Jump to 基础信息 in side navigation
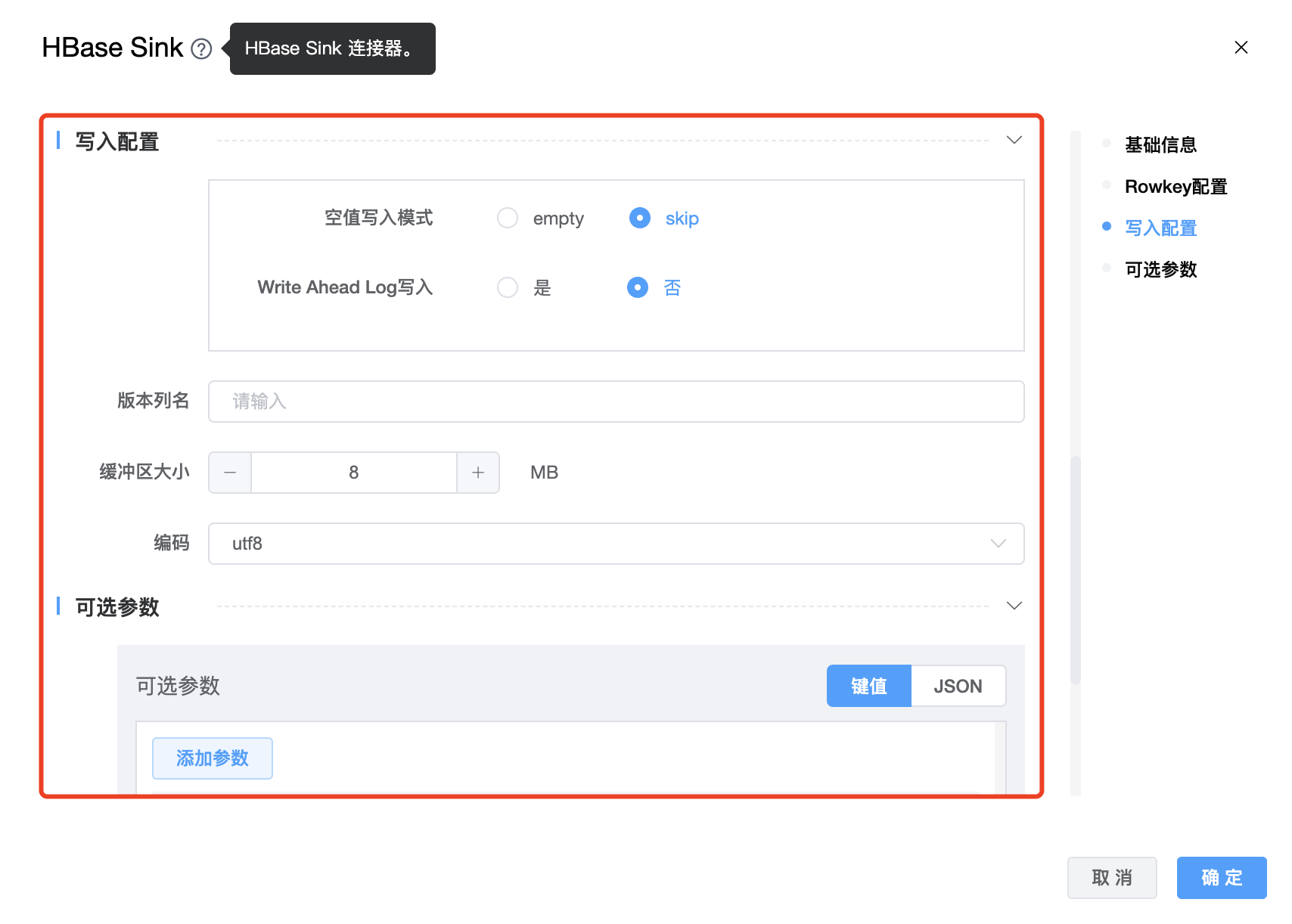 pyautogui.click(x=1160, y=144)
